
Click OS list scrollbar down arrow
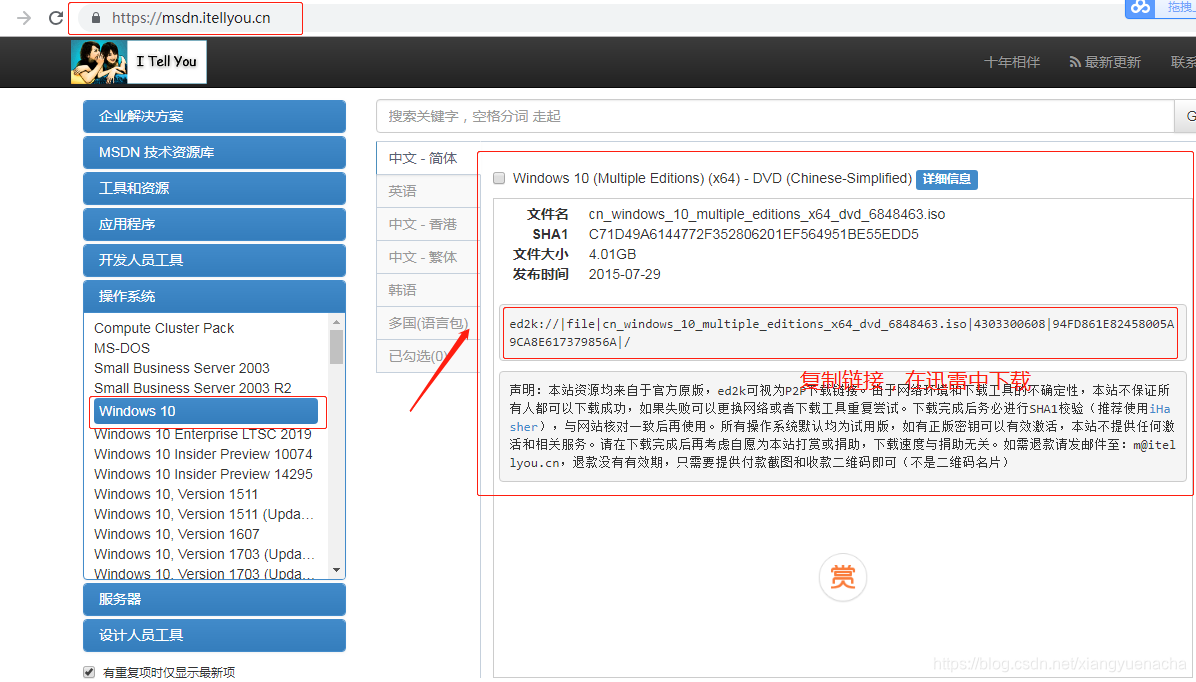click(x=336, y=570)
